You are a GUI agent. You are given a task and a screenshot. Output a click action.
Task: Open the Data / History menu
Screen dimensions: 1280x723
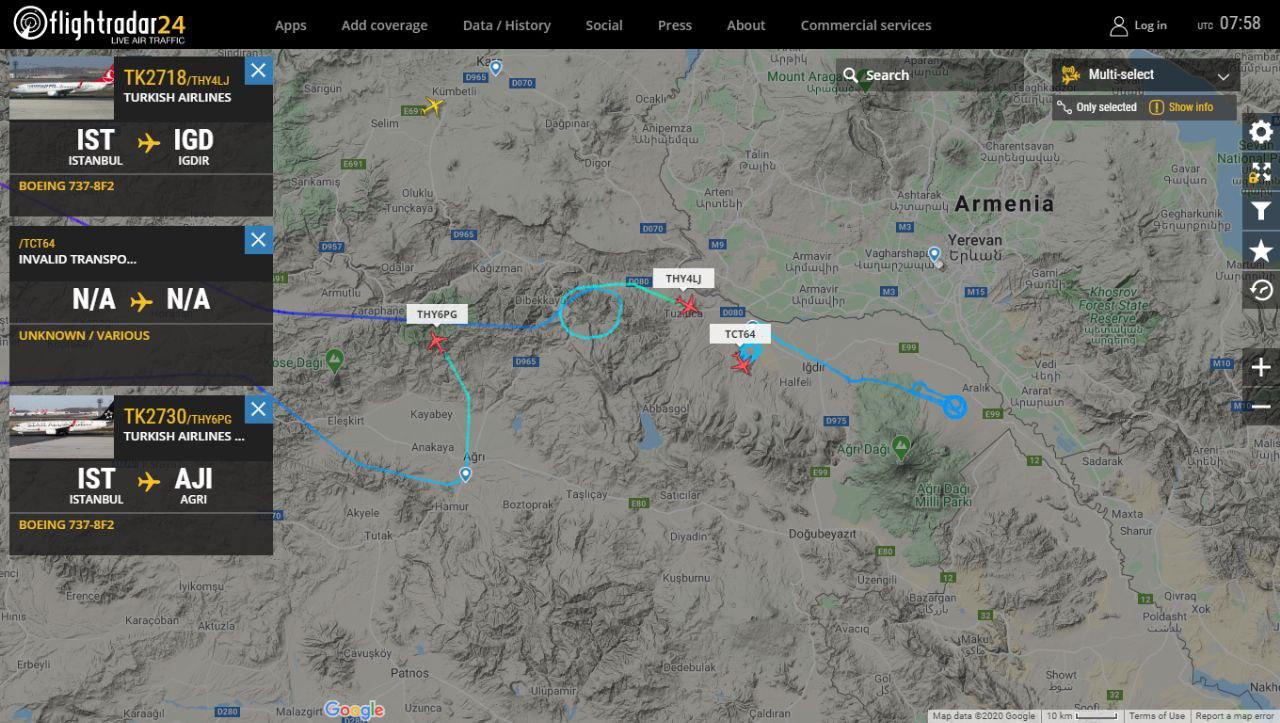click(x=507, y=25)
